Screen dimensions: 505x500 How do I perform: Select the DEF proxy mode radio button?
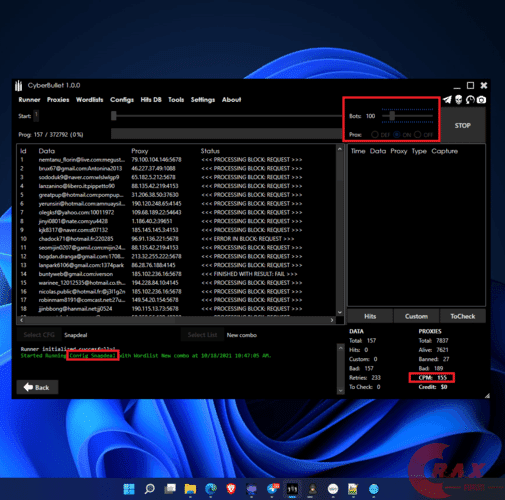tap(375, 134)
